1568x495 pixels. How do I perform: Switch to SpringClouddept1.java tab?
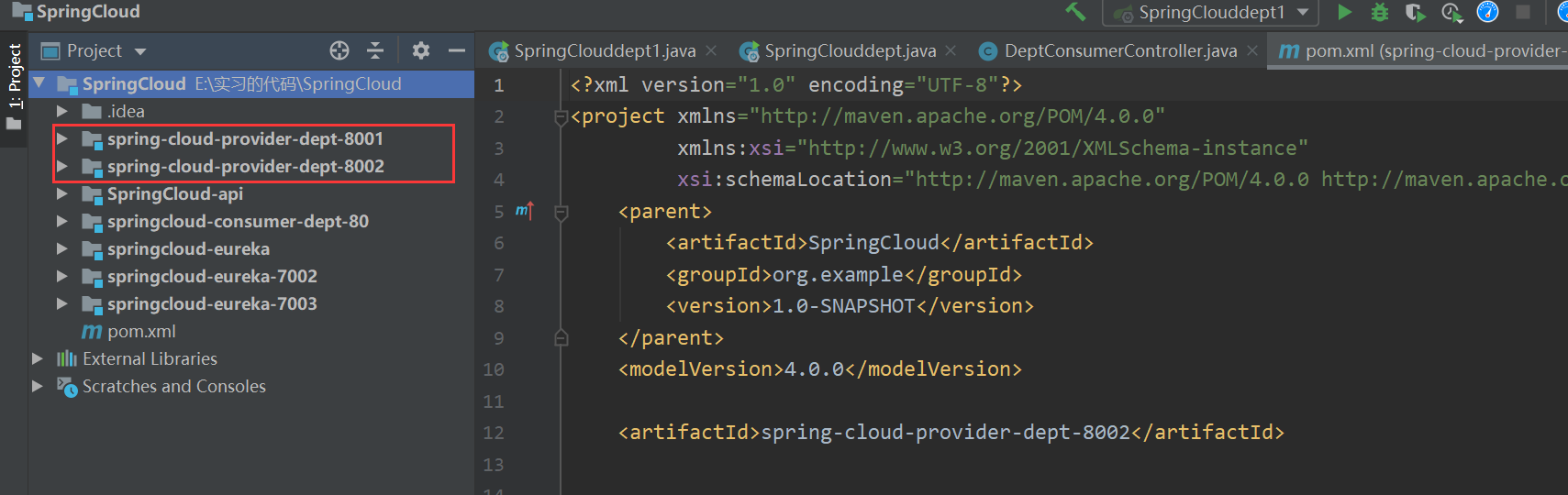604,50
